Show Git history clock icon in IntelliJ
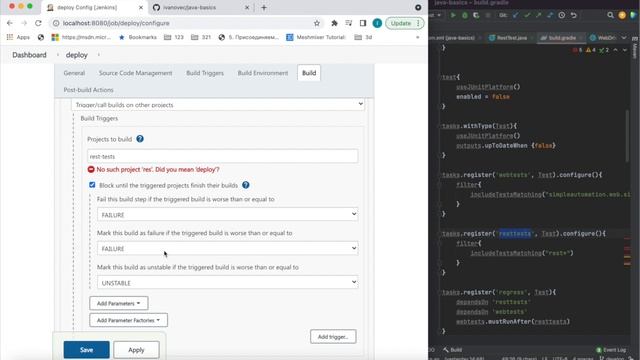Image resolution: width=640 pixels, height=360 pixels. [x=562, y=15]
